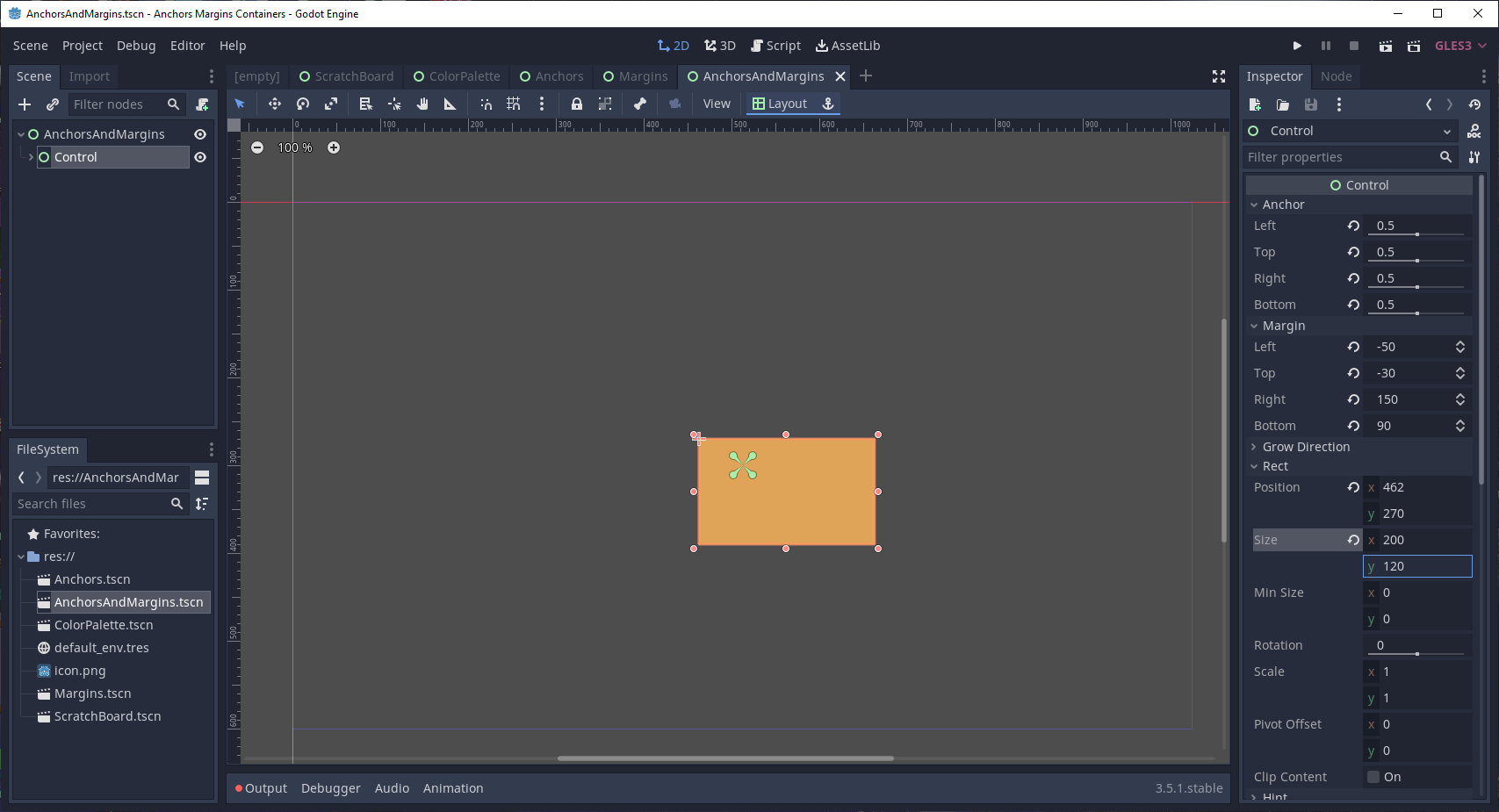Switch to Scale mode

[x=331, y=104]
